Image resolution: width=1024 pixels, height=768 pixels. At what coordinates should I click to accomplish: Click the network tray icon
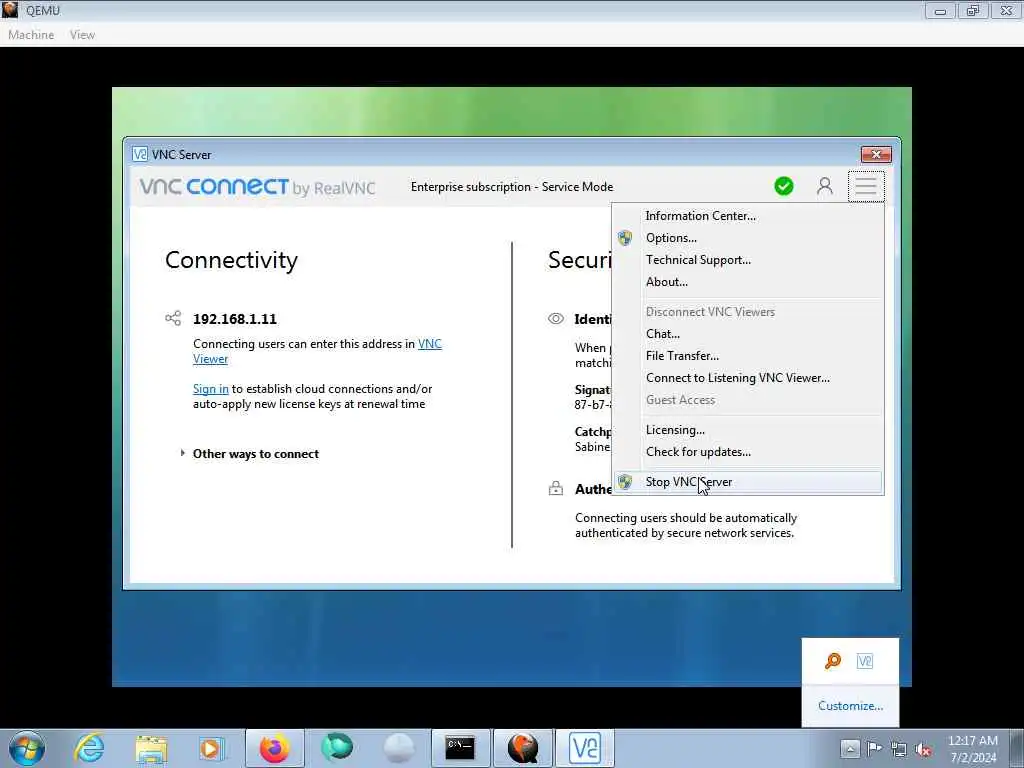899,749
